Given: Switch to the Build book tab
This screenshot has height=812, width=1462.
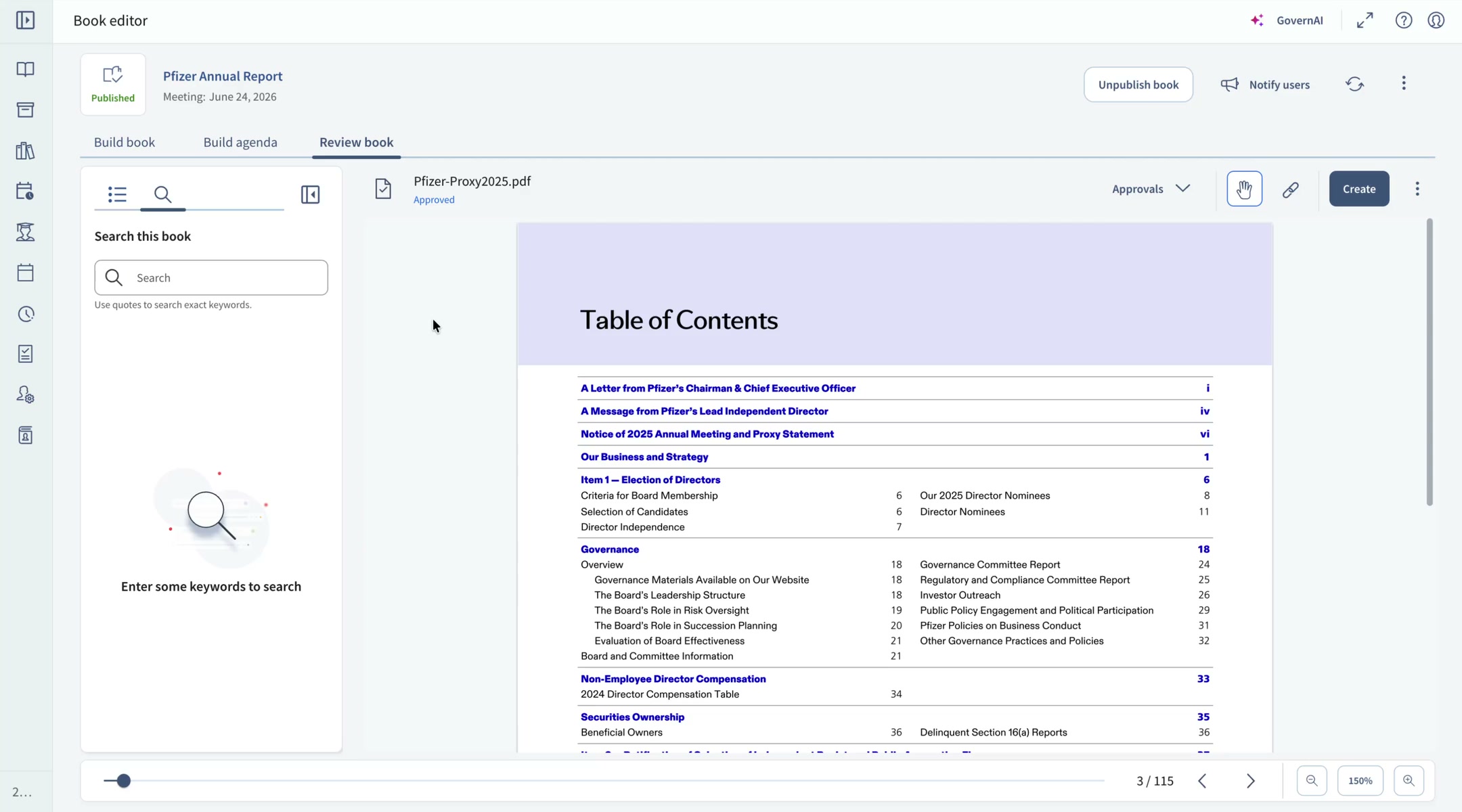Looking at the screenshot, I should 125,142.
